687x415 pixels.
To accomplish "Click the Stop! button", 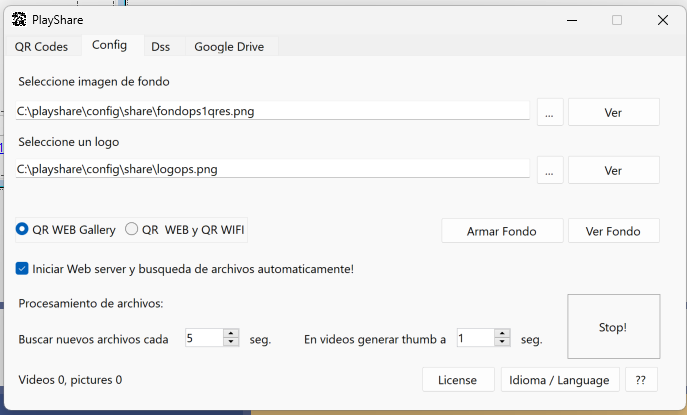I will click(613, 326).
